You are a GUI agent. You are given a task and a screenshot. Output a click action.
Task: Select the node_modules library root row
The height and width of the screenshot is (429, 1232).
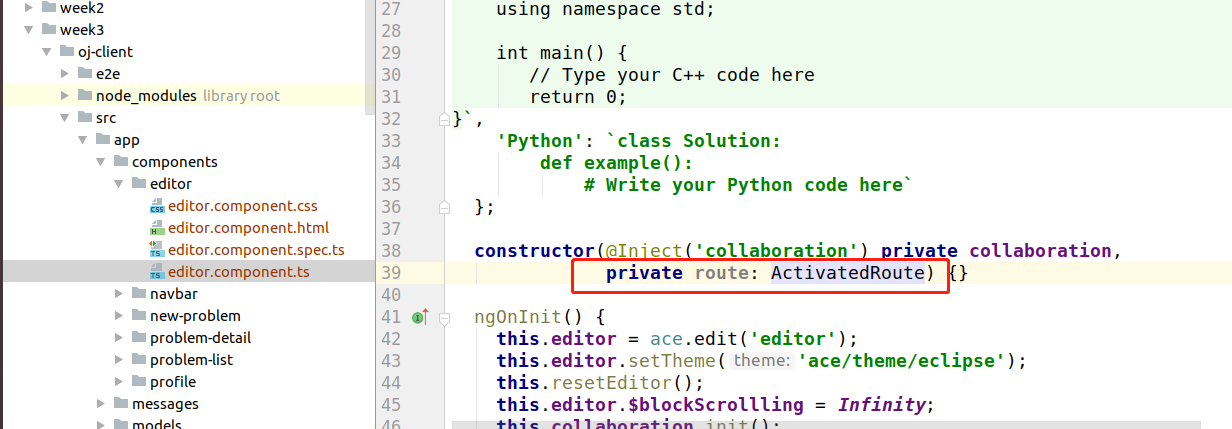[187, 95]
